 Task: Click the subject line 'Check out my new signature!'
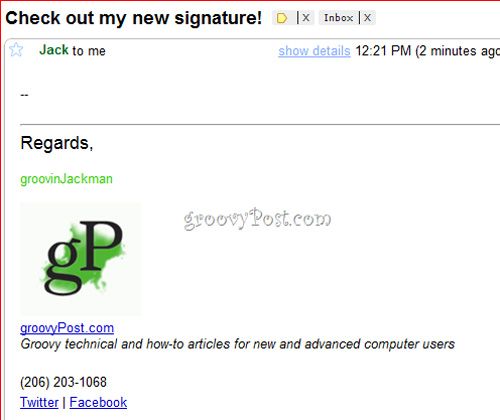coord(134,18)
